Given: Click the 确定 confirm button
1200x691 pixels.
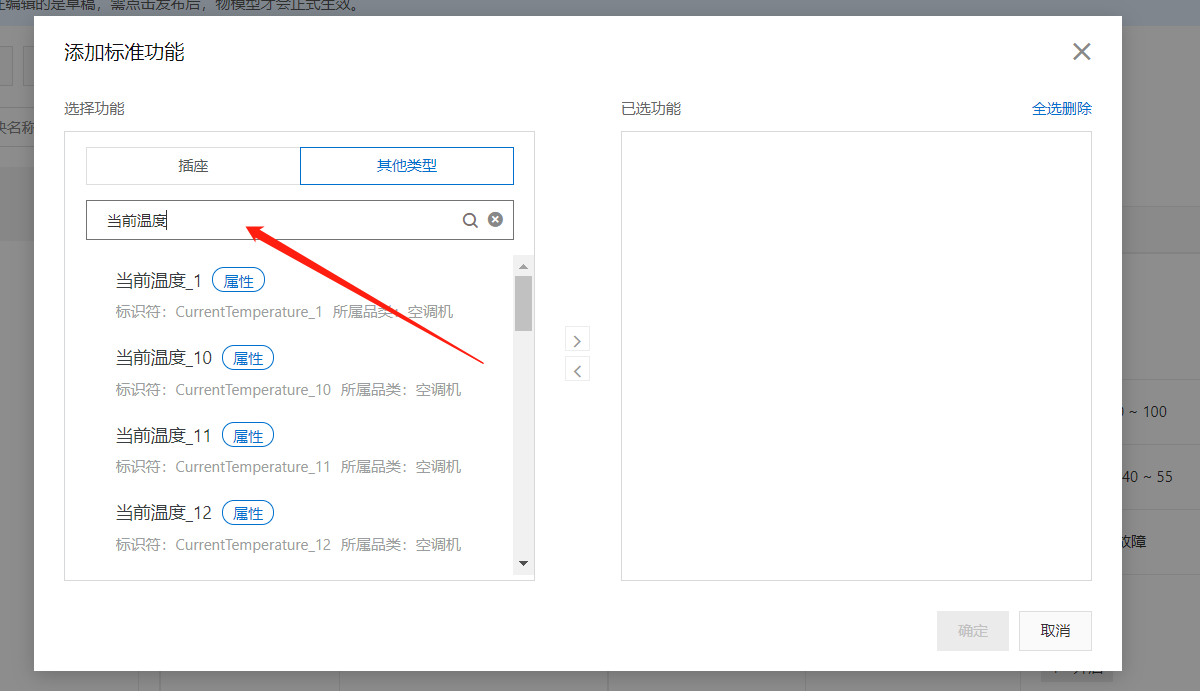Looking at the screenshot, I should coord(972,630).
